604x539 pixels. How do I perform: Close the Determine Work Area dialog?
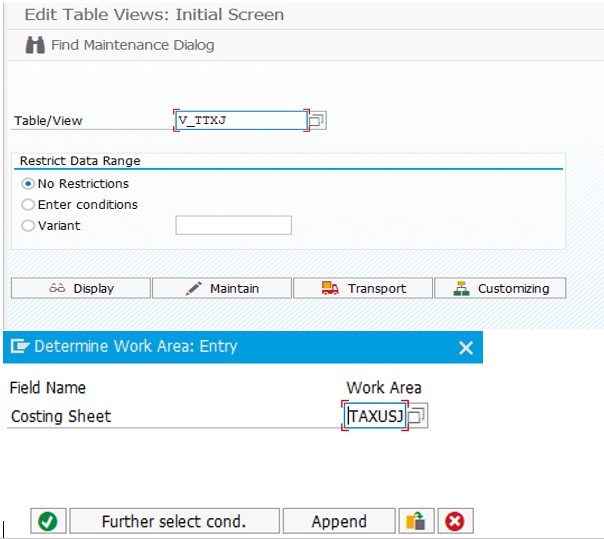466,348
